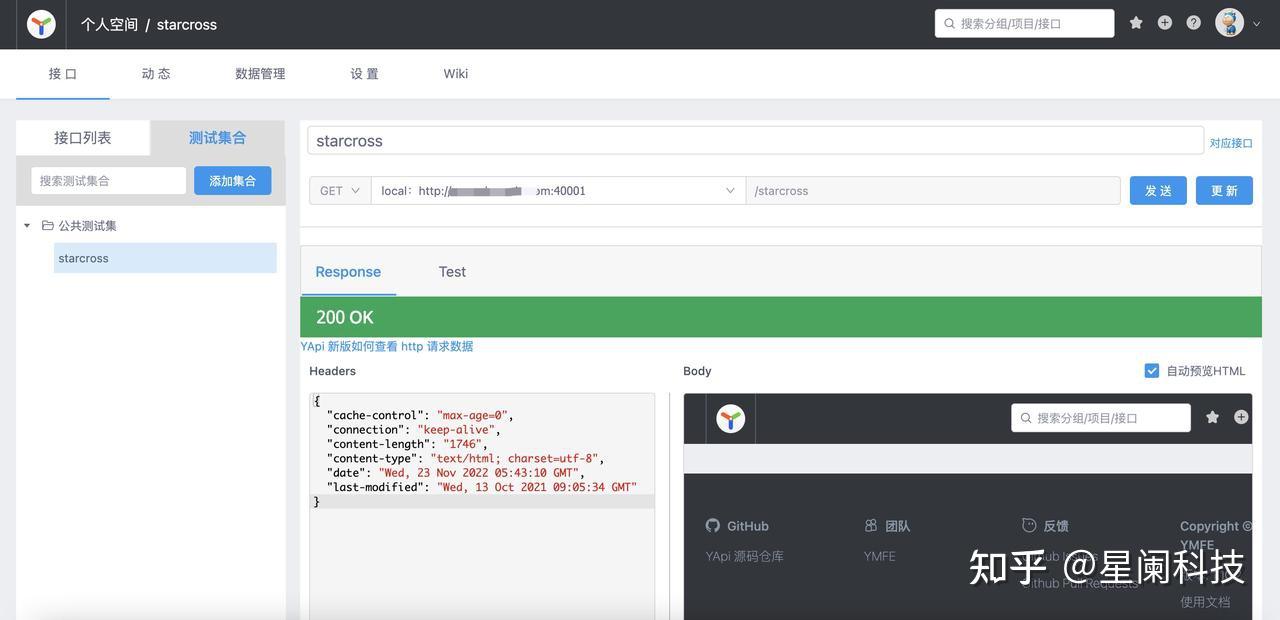Open favorites star icon in header
The image size is (1280, 620).
(x=1136, y=22)
